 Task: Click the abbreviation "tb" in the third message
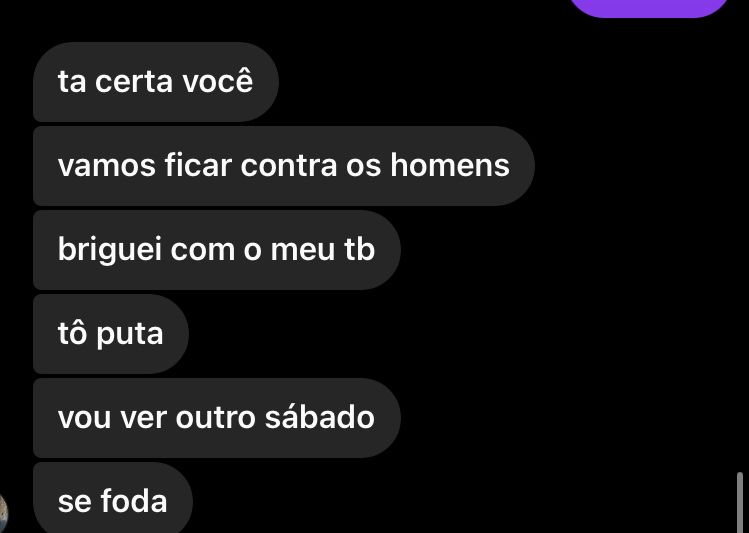tap(359, 249)
